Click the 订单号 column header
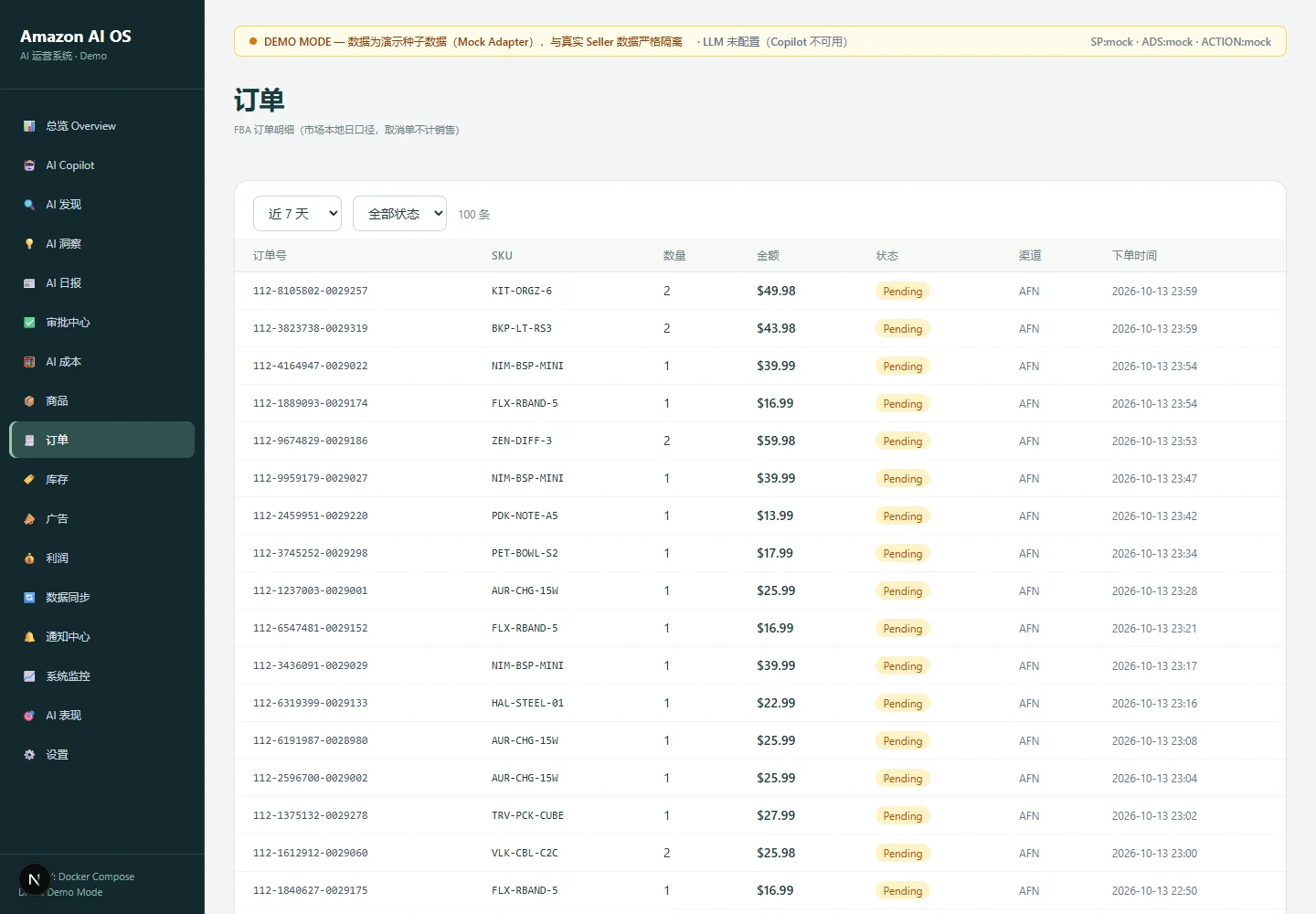Screen dimensions: 1316x914 tap(270, 256)
